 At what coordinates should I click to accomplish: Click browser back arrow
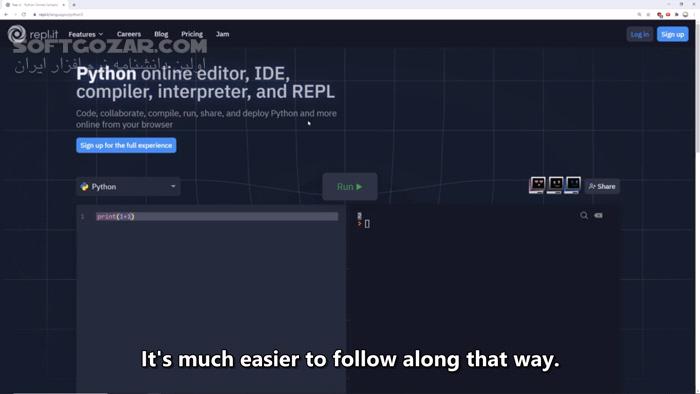coord(6,14)
